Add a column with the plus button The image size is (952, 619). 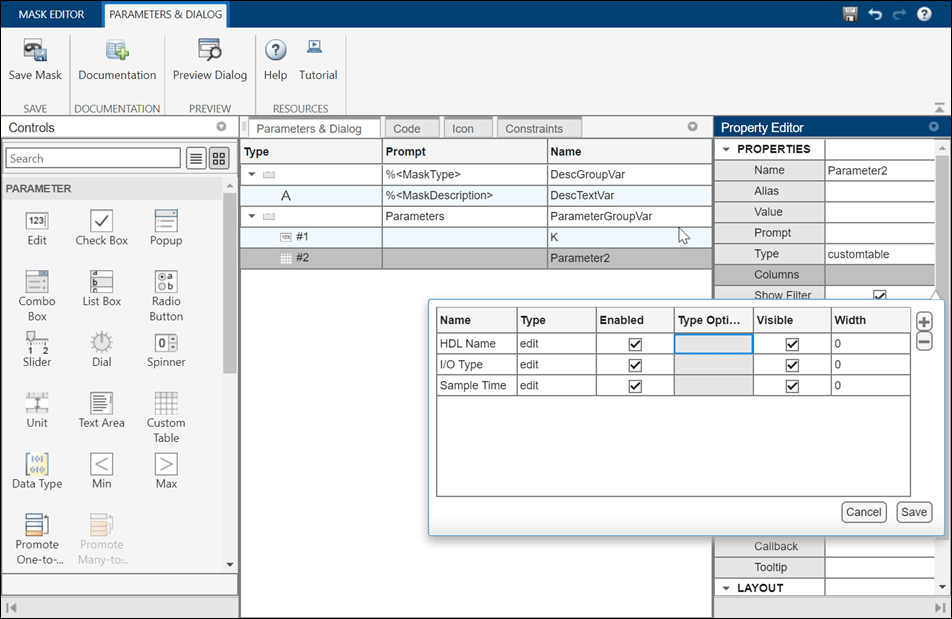click(x=924, y=322)
